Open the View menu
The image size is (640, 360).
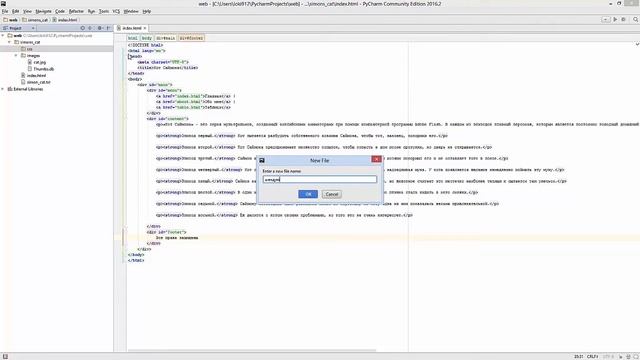[x=27, y=11]
